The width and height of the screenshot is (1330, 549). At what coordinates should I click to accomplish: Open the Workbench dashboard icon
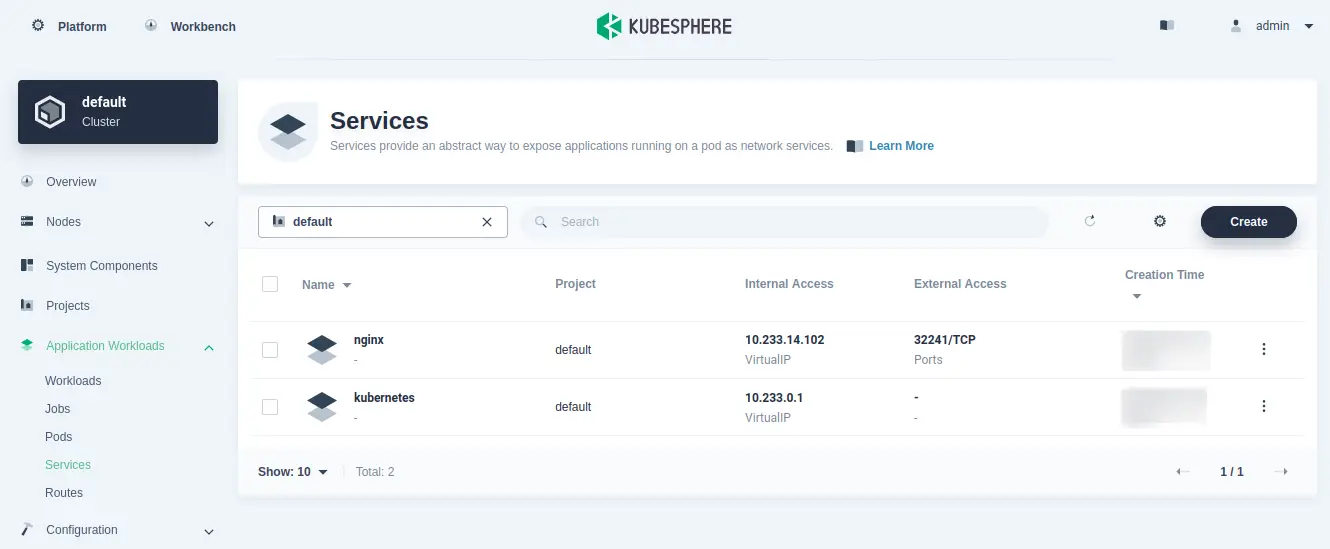151,26
